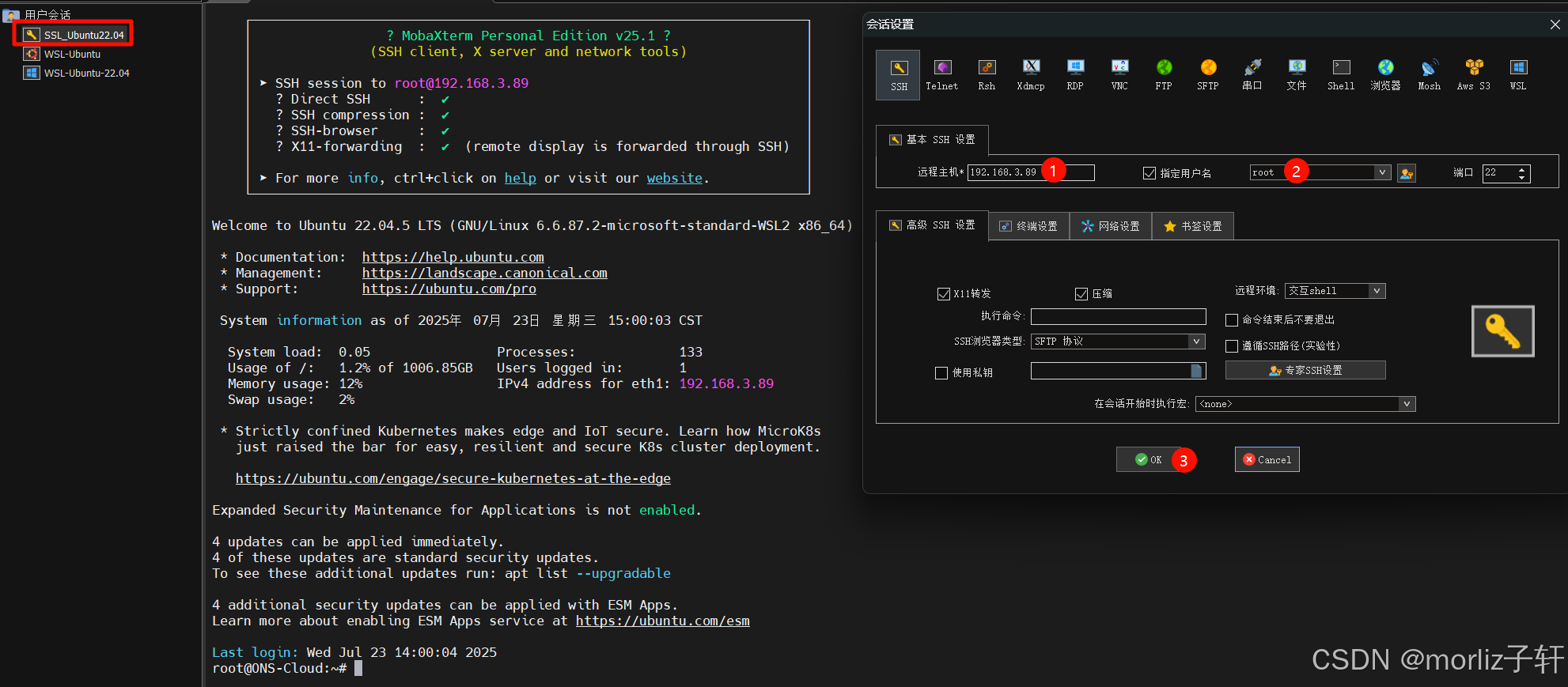Select the VNC session icon
This screenshot has height=687, width=1568.
[x=1119, y=75]
